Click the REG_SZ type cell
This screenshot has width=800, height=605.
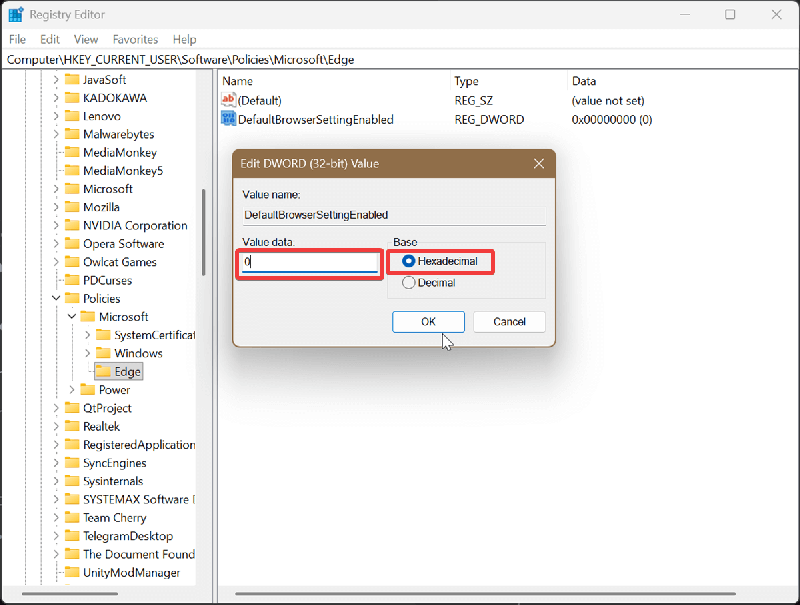click(x=473, y=100)
